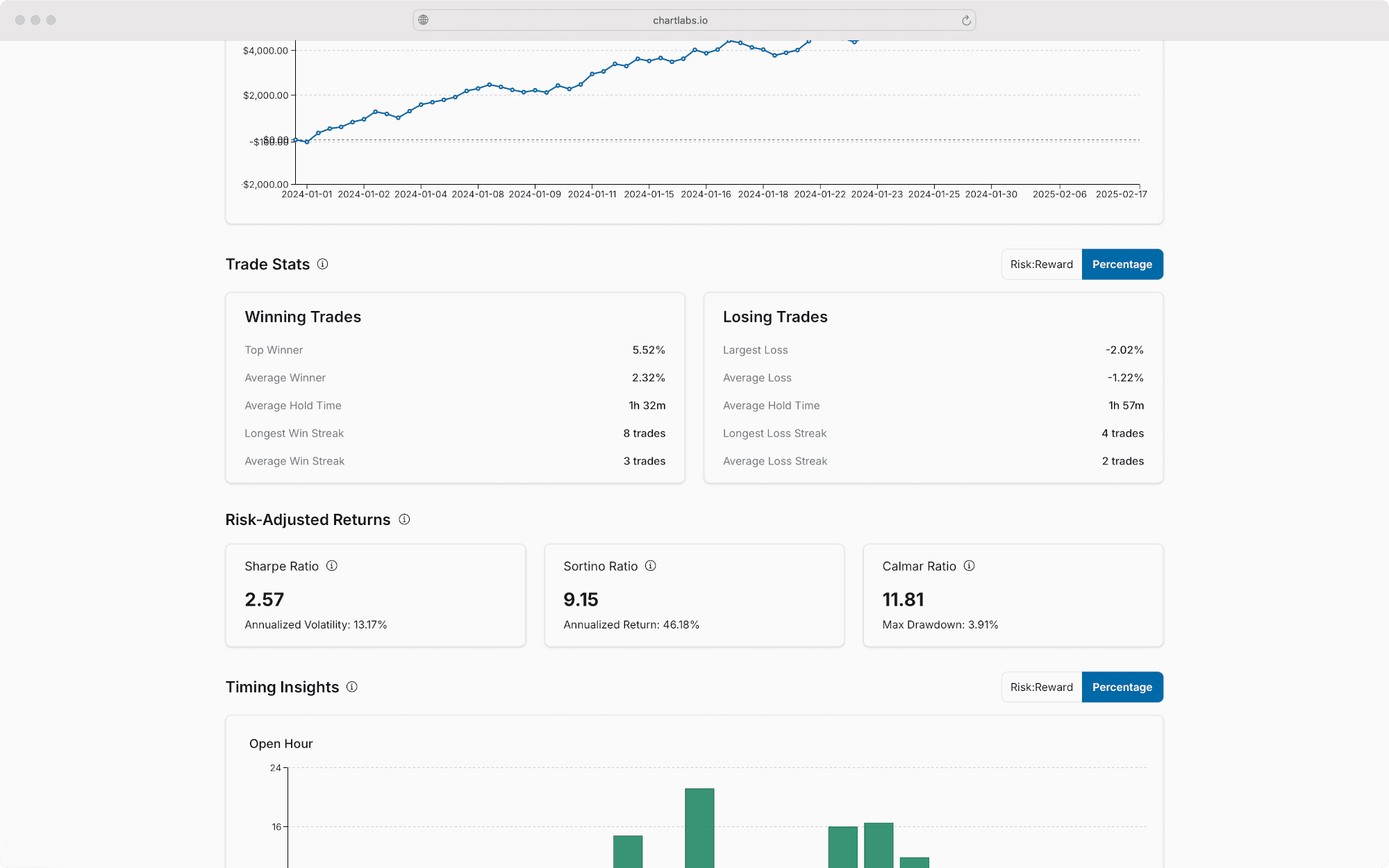This screenshot has height=868, width=1389.
Task: Click the Sharpe Ratio value 2.57
Action: pyautogui.click(x=265, y=599)
